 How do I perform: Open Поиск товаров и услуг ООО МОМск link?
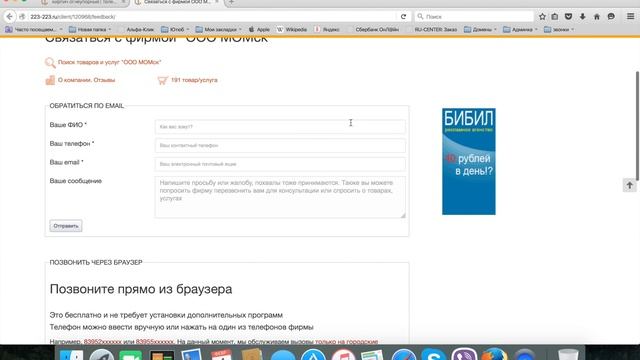pos(109,62)
